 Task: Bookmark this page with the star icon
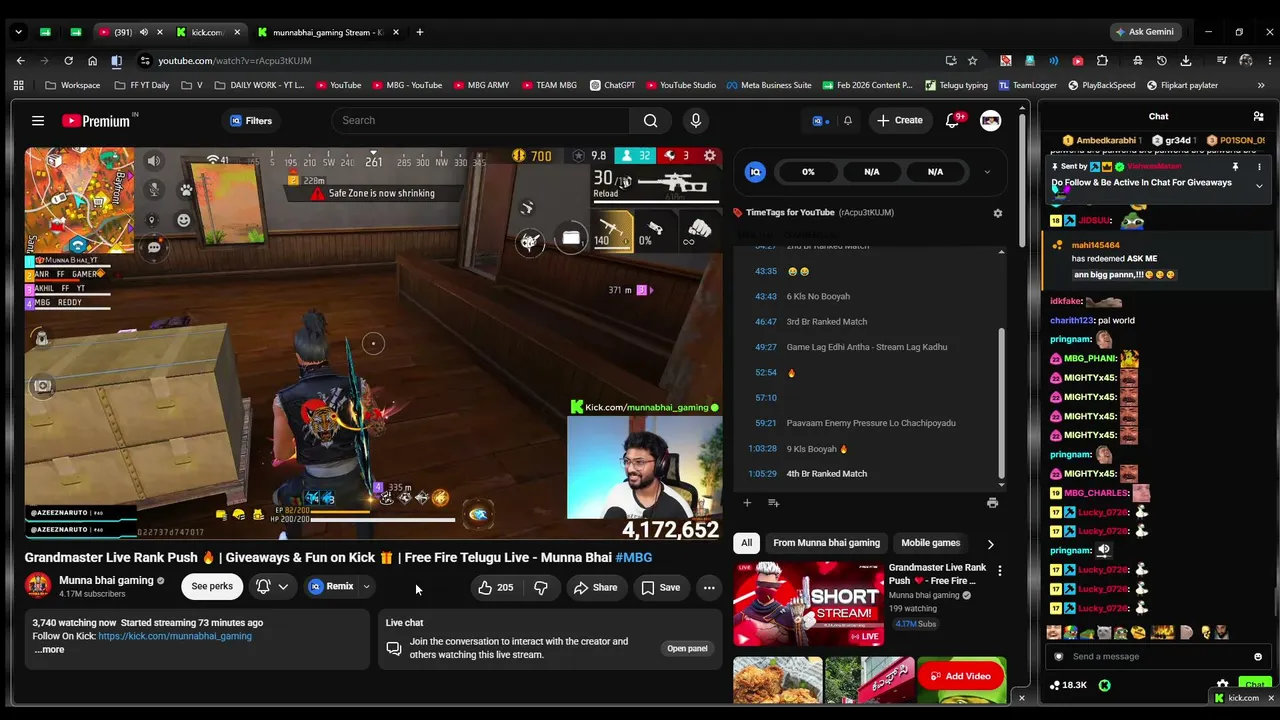(973, 61)
